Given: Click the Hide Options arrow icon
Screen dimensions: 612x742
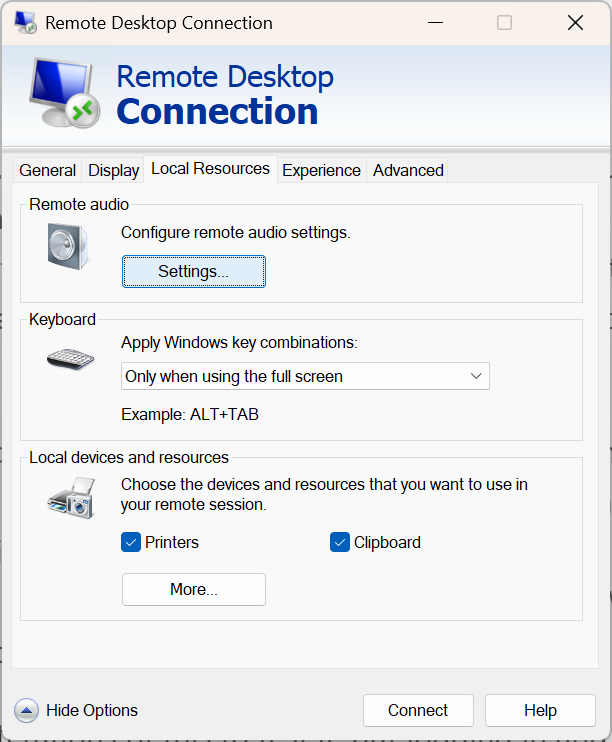Looking at the screenshot, I should click(27, 711).
